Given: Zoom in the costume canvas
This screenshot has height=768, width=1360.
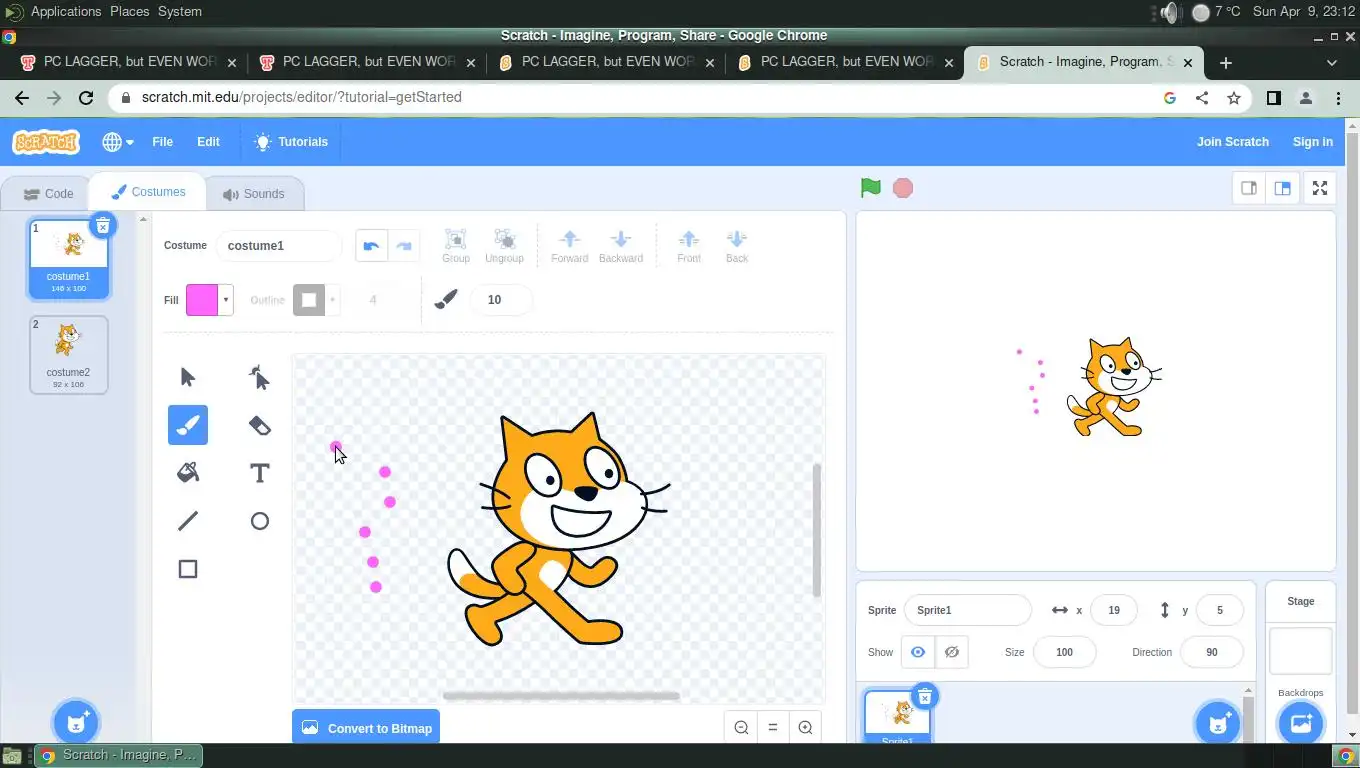Looking at the screenshot, I should click(x=805, y=728).
